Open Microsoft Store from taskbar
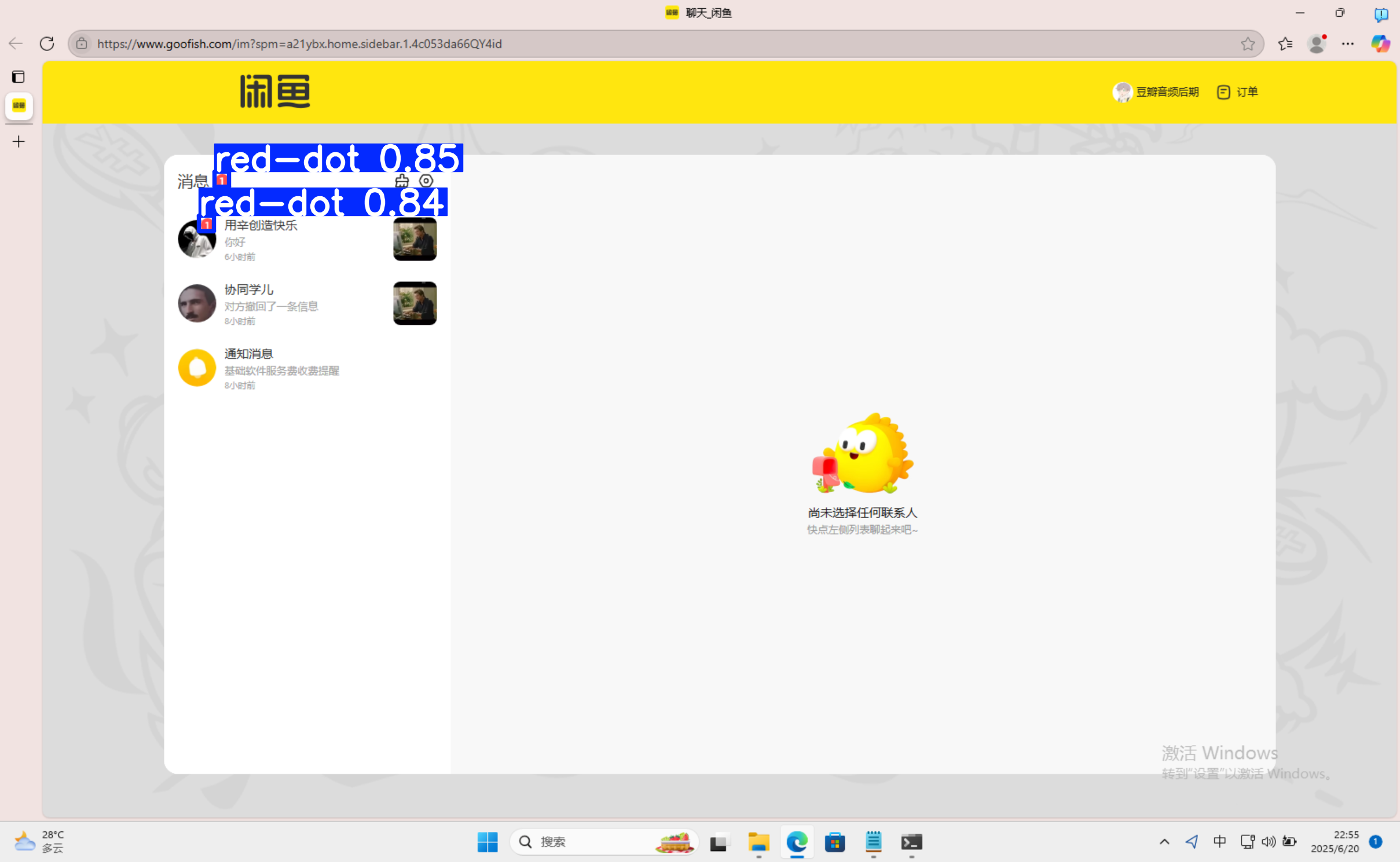 click(835, 842)
